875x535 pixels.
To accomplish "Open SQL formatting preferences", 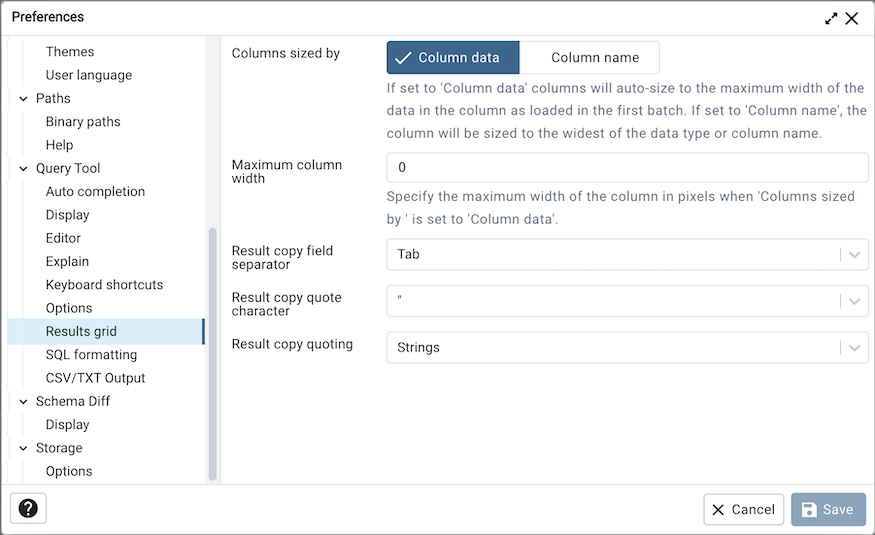I will click(91, 355).
